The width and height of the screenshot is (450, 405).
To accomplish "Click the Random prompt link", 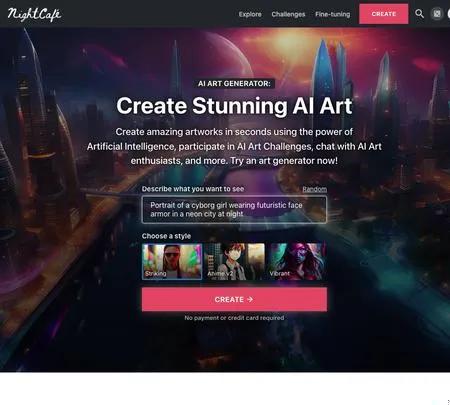I will coord(314,189).
